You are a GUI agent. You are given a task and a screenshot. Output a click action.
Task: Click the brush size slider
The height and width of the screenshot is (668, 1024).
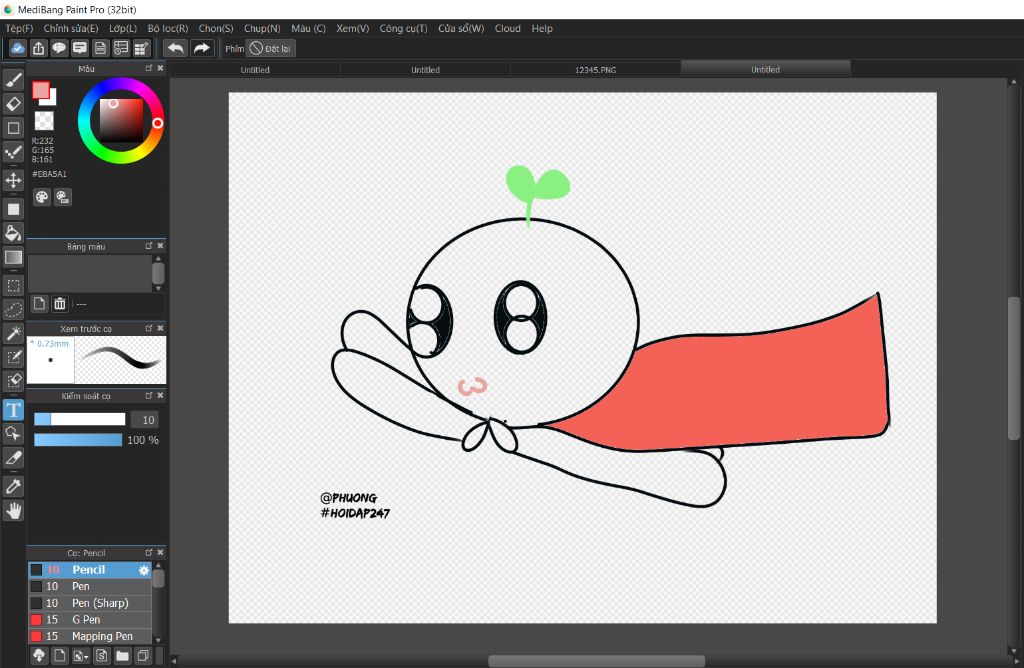click(x=79, y=419)
